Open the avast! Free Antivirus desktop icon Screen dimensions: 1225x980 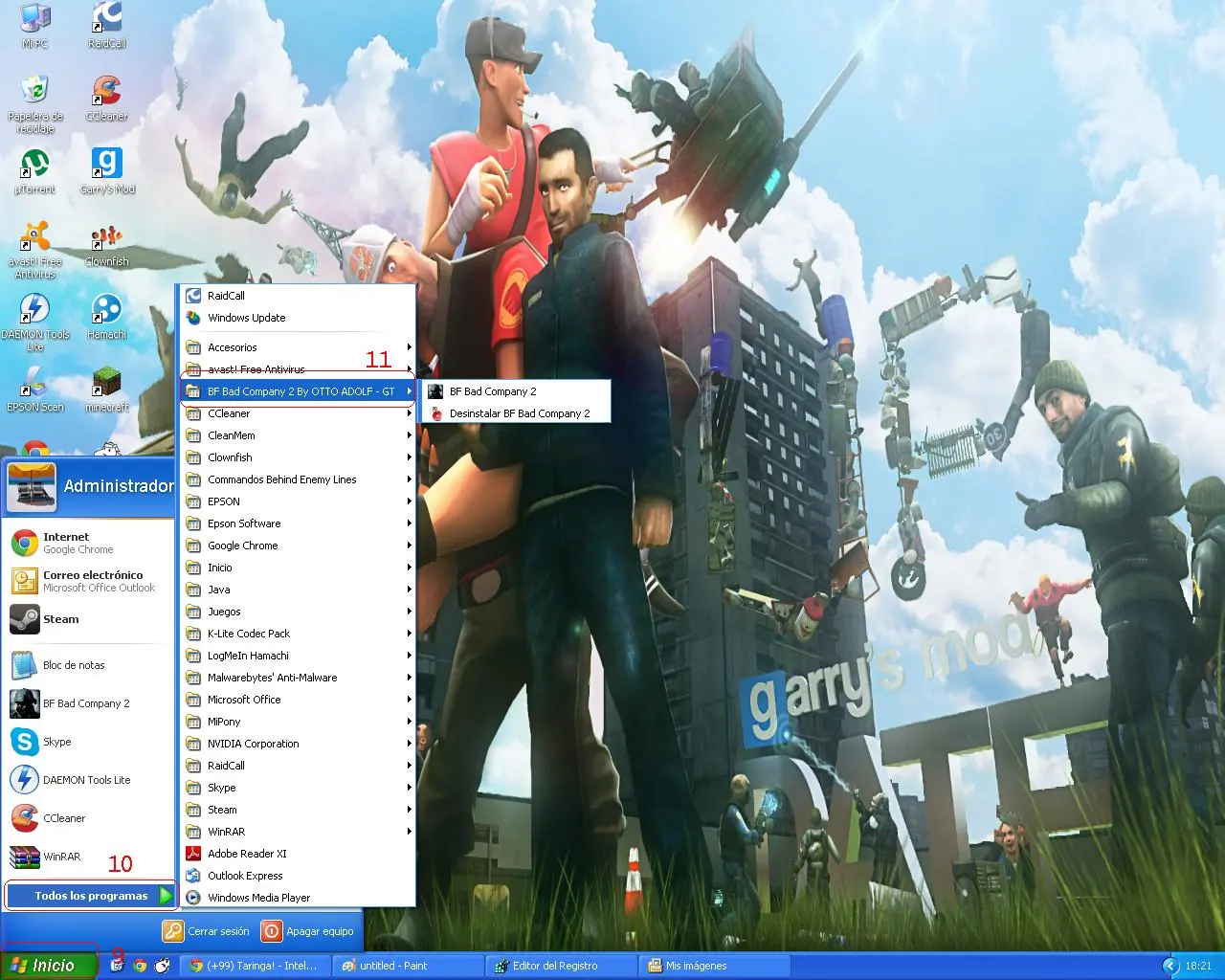point(35,250)
